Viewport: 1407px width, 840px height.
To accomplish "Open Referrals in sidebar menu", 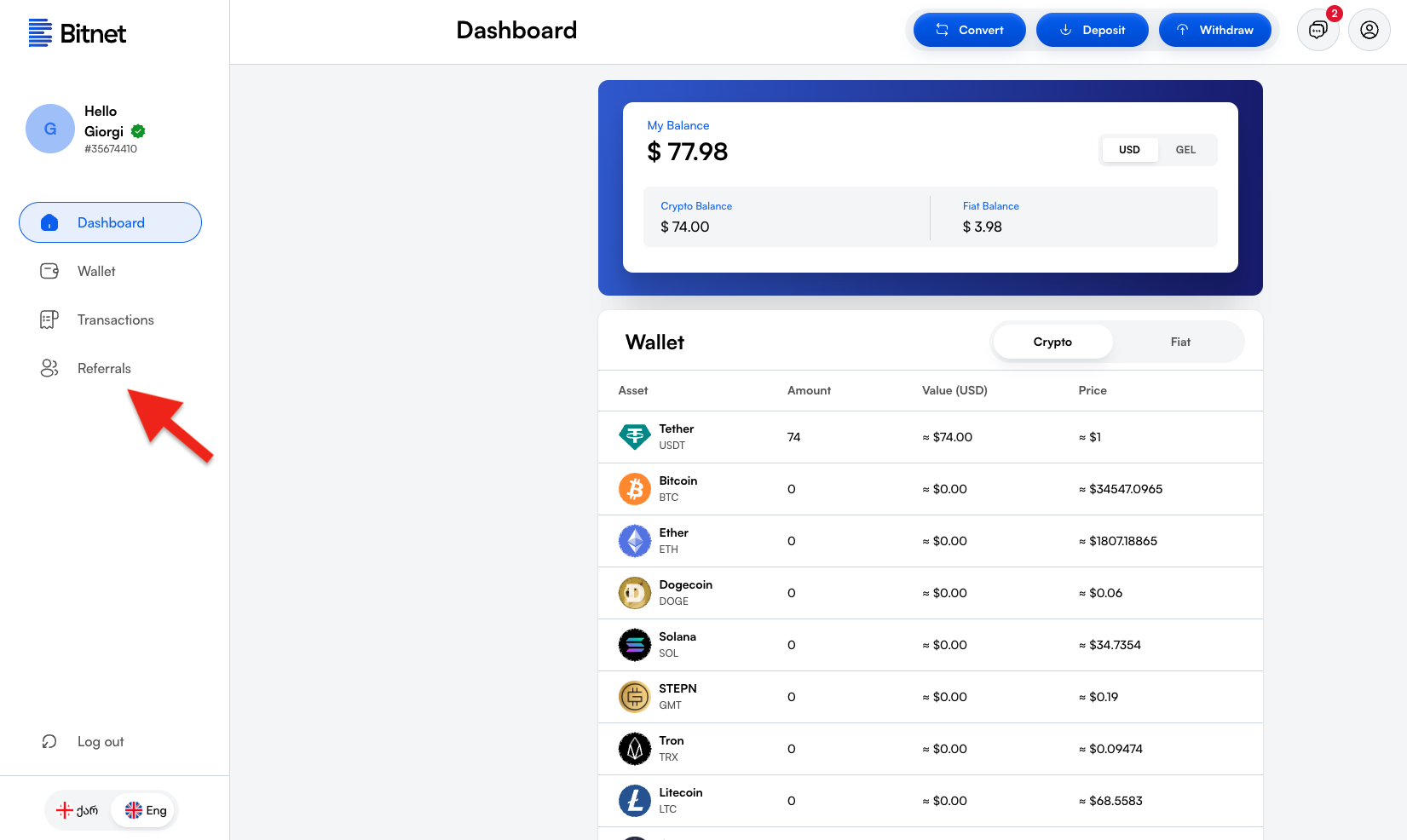I will point(110,368).
